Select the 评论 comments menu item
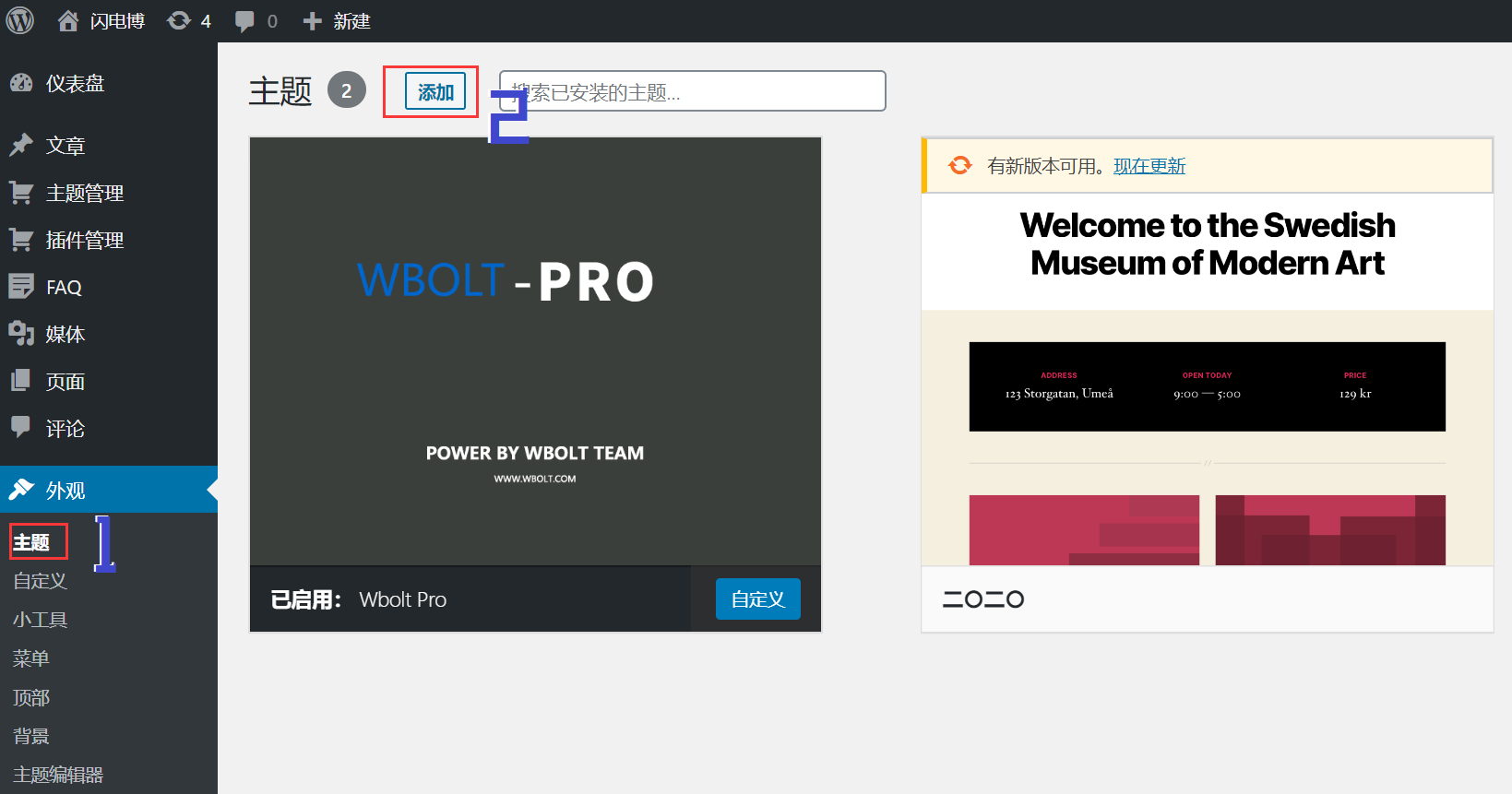 click(65, 429)
